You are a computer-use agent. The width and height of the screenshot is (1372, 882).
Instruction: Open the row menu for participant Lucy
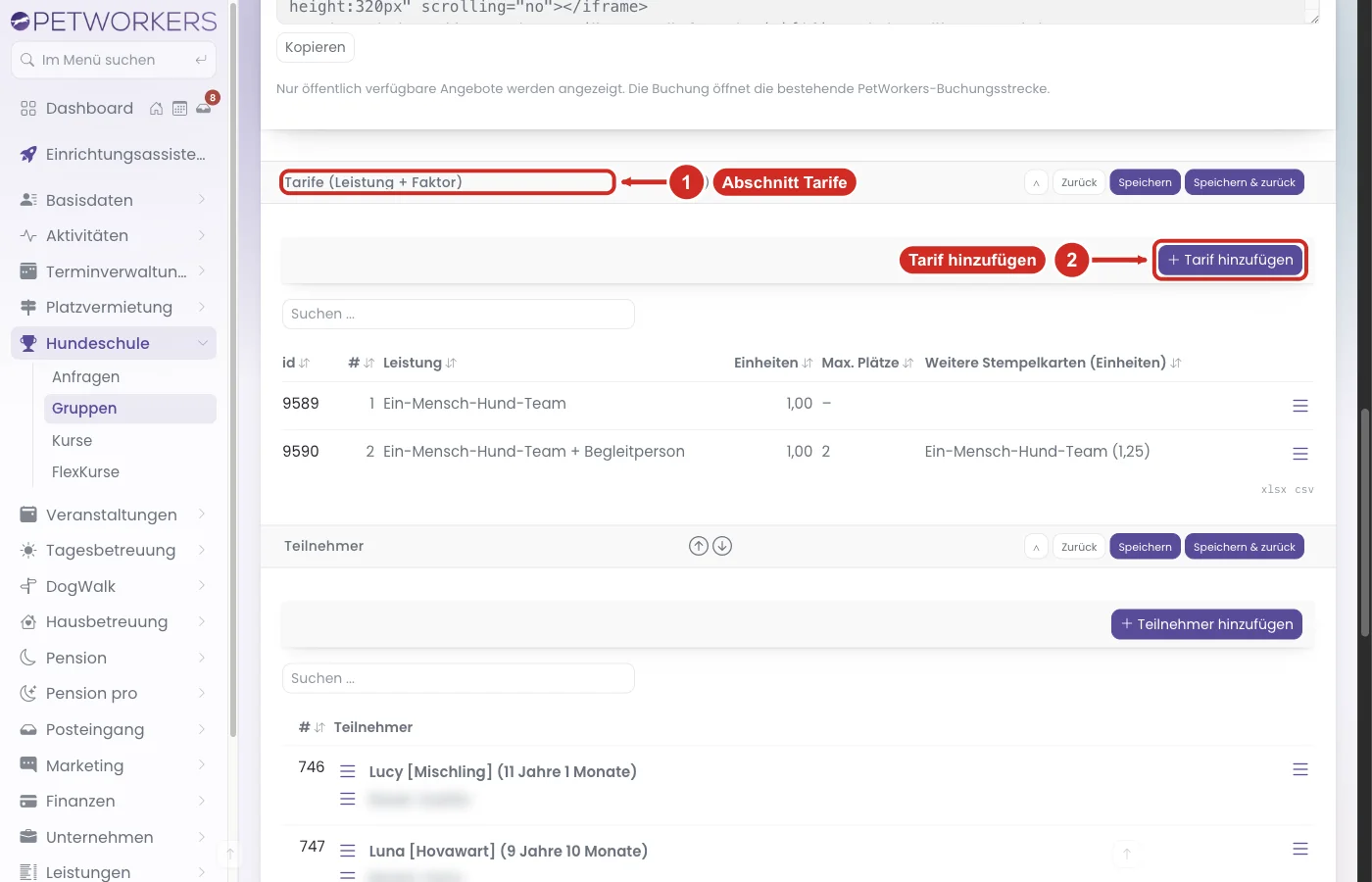(x=1300, y=769)
